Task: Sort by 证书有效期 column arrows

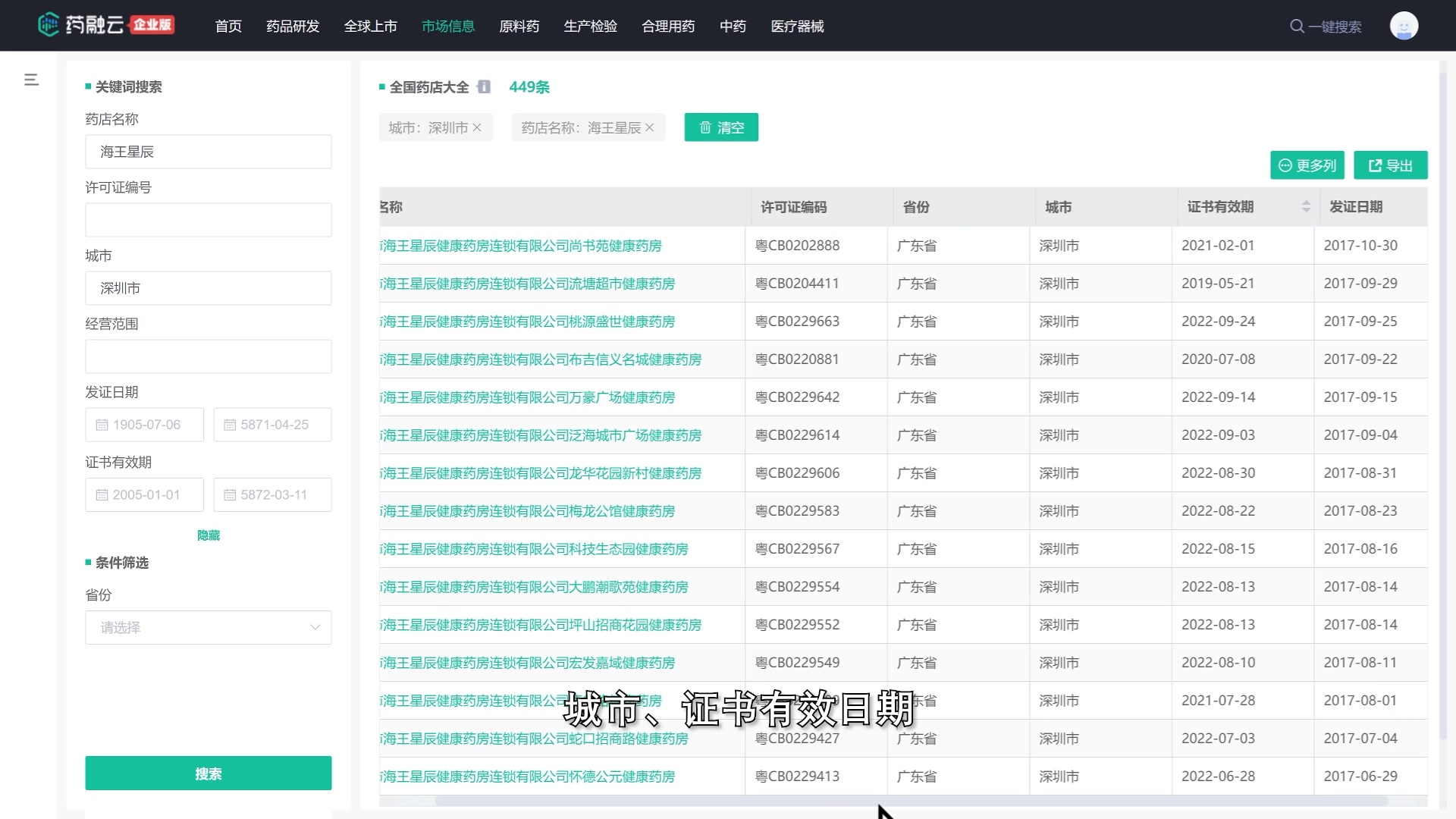Action: point(1306,206)
